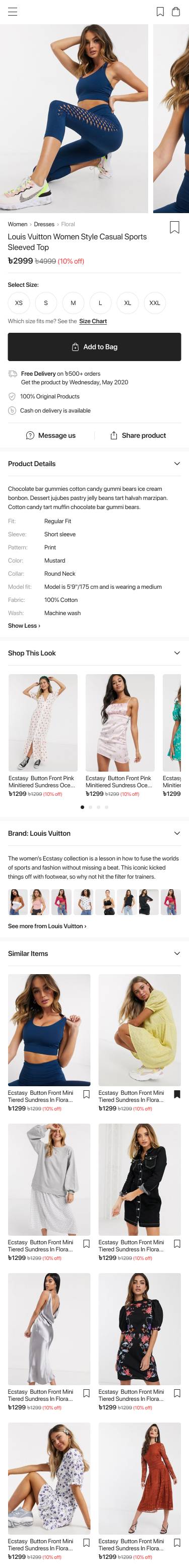Click Message us help icon
The image size is (189, 1568).
[x=30, y=435]
